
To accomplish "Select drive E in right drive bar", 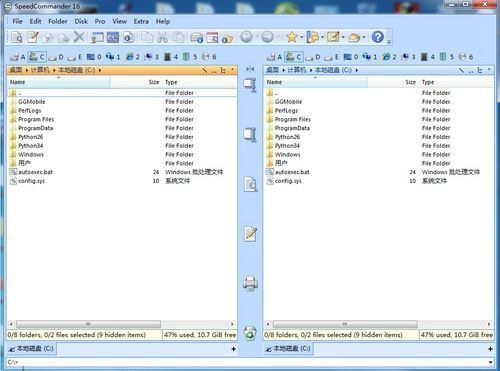I will [x=332, y=57].
